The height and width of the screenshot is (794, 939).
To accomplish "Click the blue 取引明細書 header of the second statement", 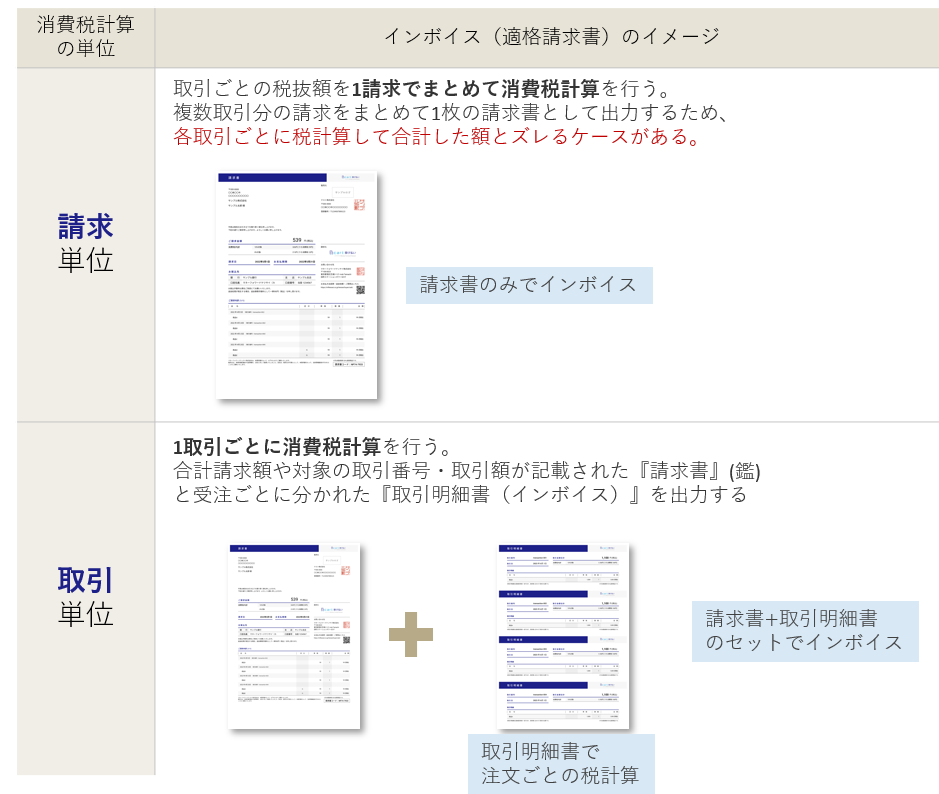I will (544, 595).
